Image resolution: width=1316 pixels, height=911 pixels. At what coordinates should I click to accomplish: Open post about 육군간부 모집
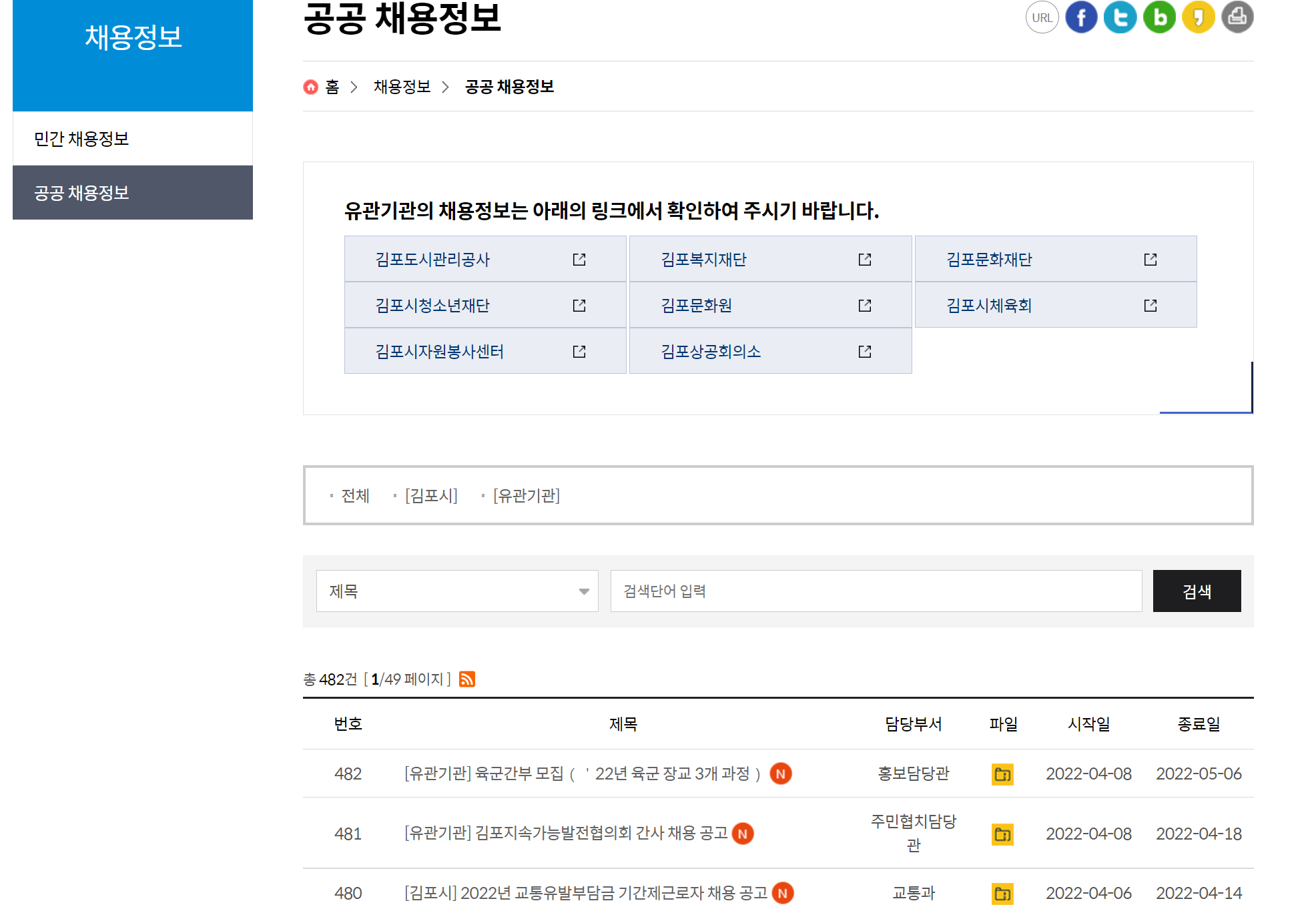tap(582, 774)
